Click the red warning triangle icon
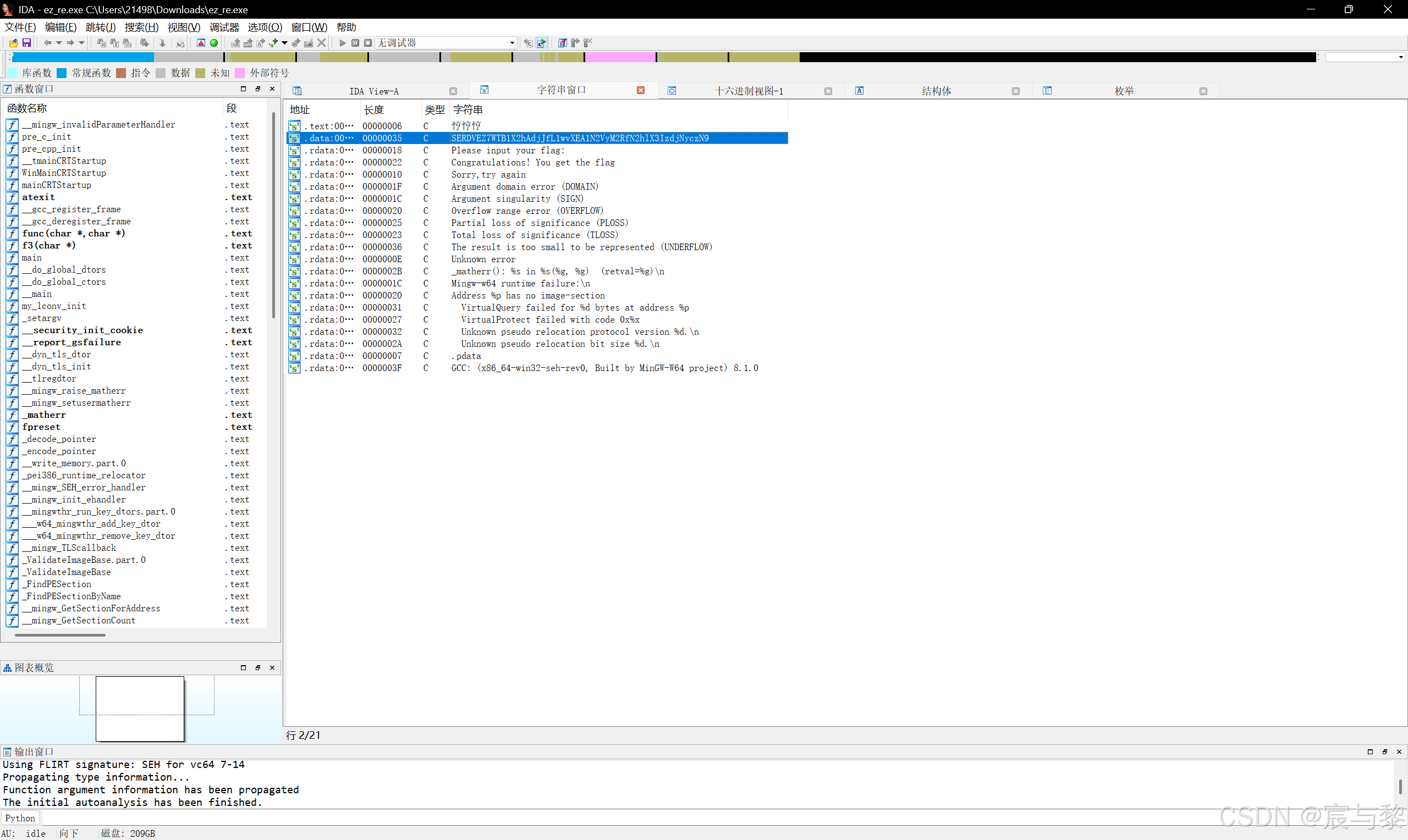1408x840 pixels. pos(201,43)
